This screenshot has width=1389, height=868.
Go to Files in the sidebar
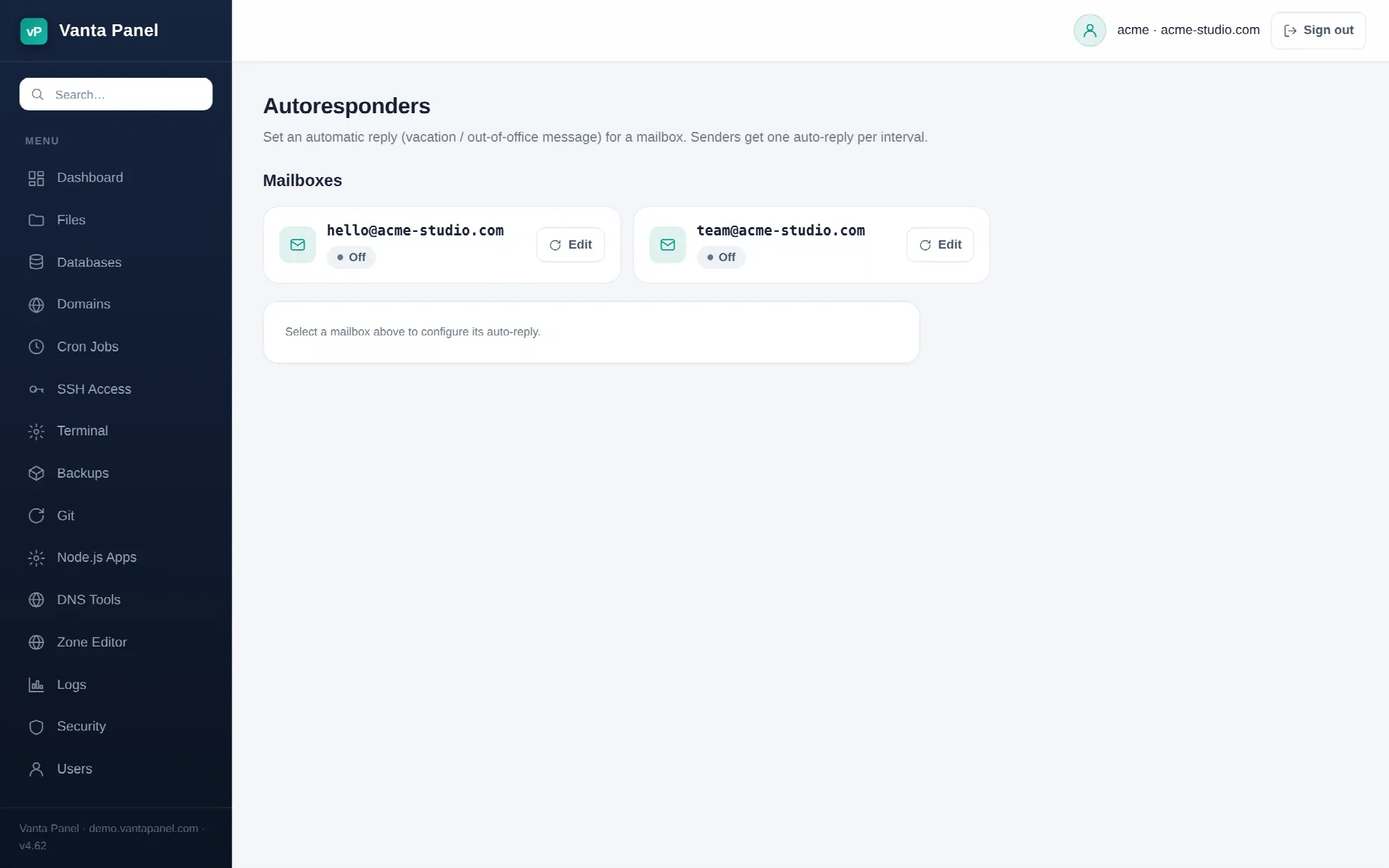(116, 220)
